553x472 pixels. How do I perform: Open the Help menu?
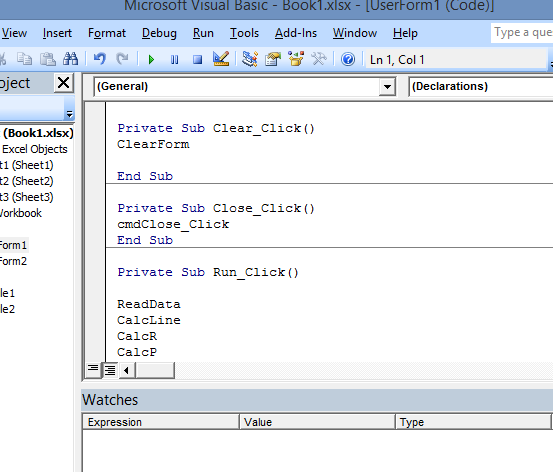coord(405,33)
